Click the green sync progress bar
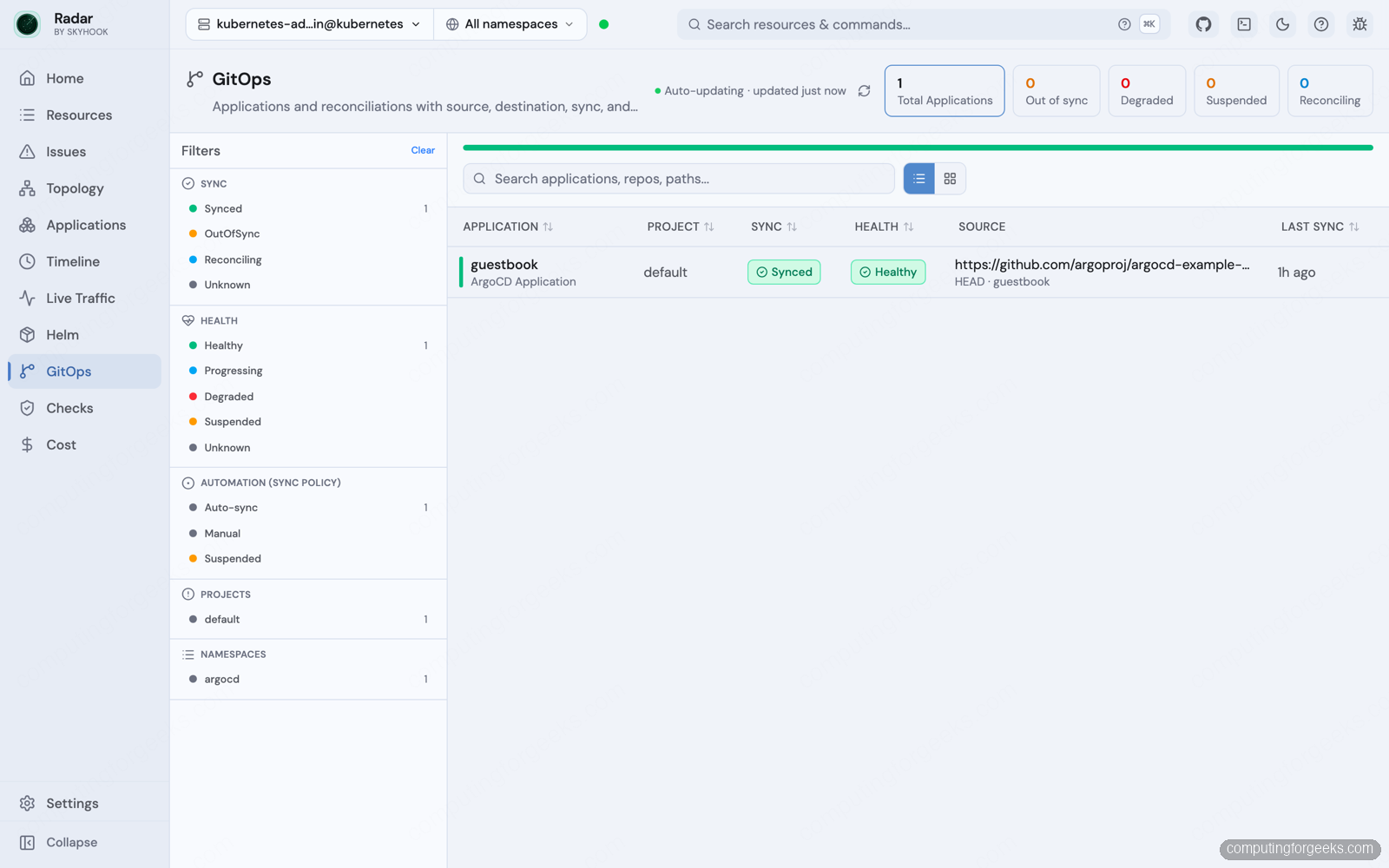The image size is (1389, 868). pos(918,148)
